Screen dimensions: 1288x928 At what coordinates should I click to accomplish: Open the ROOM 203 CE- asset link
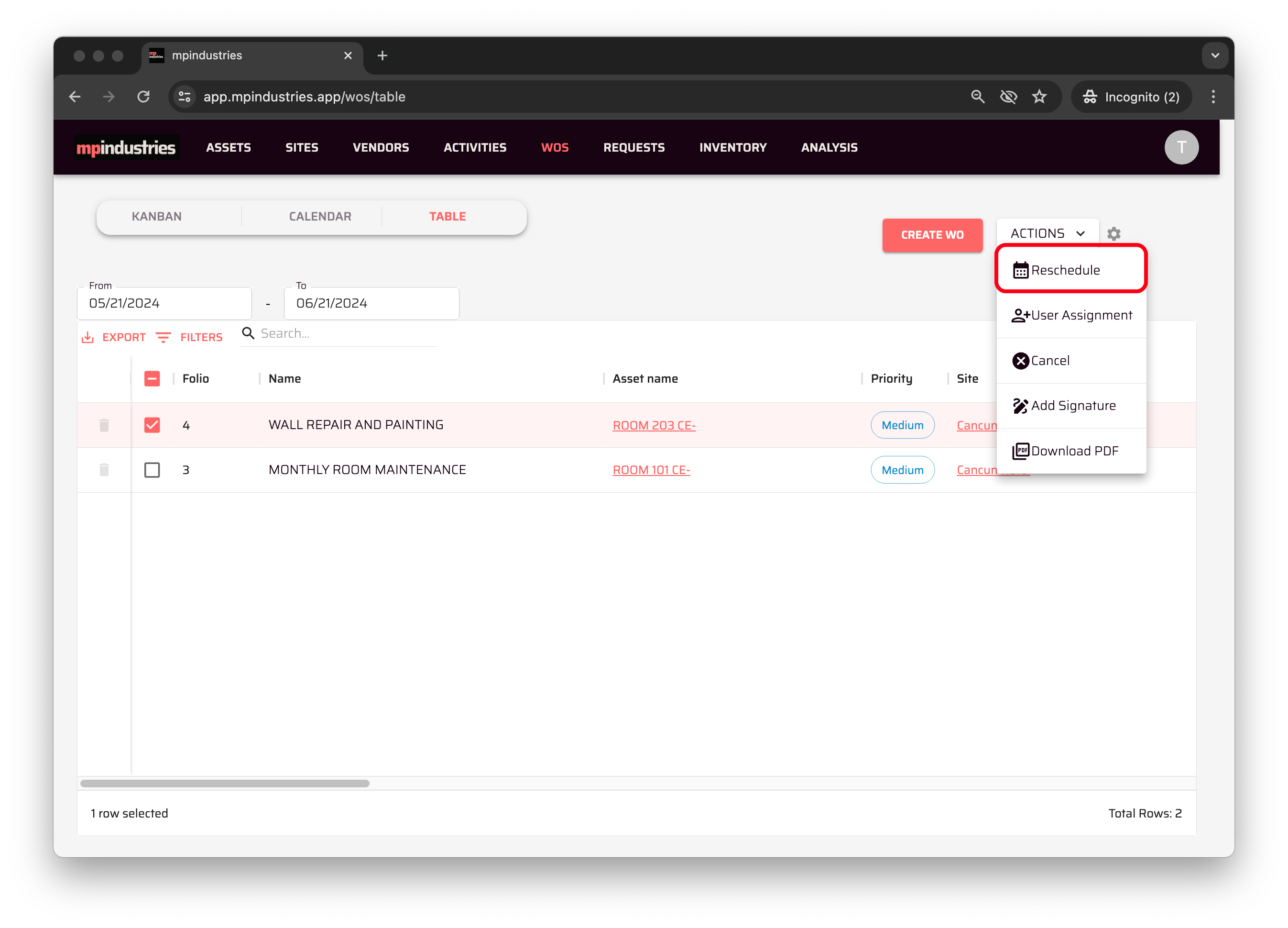[654, 425]
